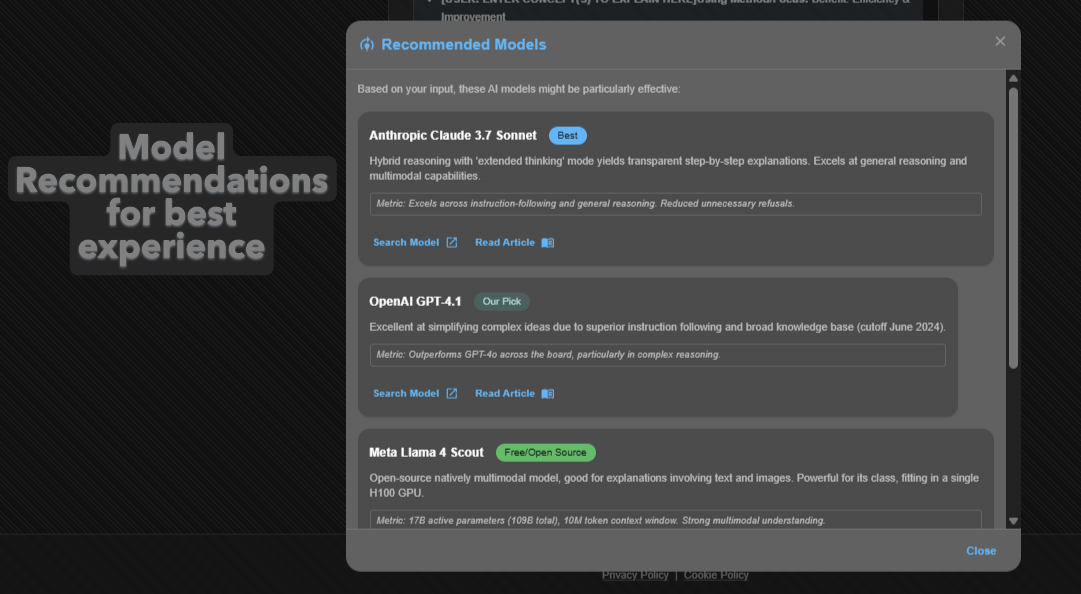Screen dimensions: 1081x594
Task: Click the Free/Open Source badge
Action: point(545,453)
